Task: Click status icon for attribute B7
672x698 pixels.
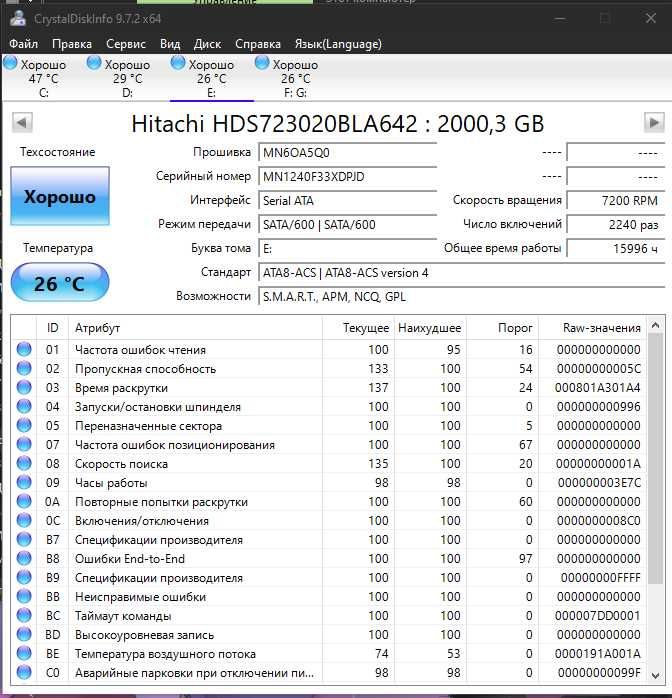Action: coord(24,539)
